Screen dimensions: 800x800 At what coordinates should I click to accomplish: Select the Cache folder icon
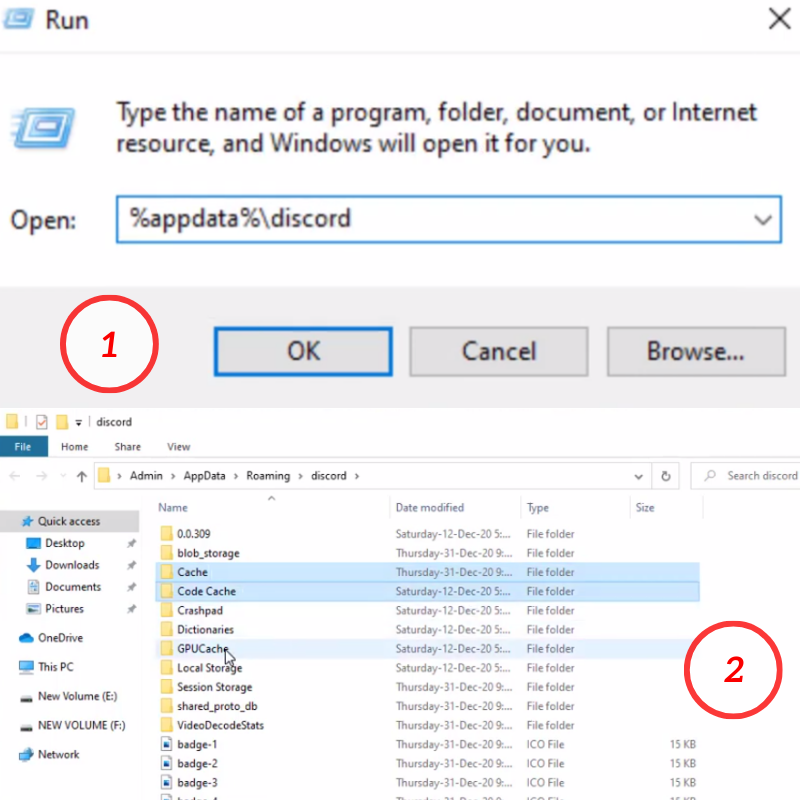pos(166,572)
